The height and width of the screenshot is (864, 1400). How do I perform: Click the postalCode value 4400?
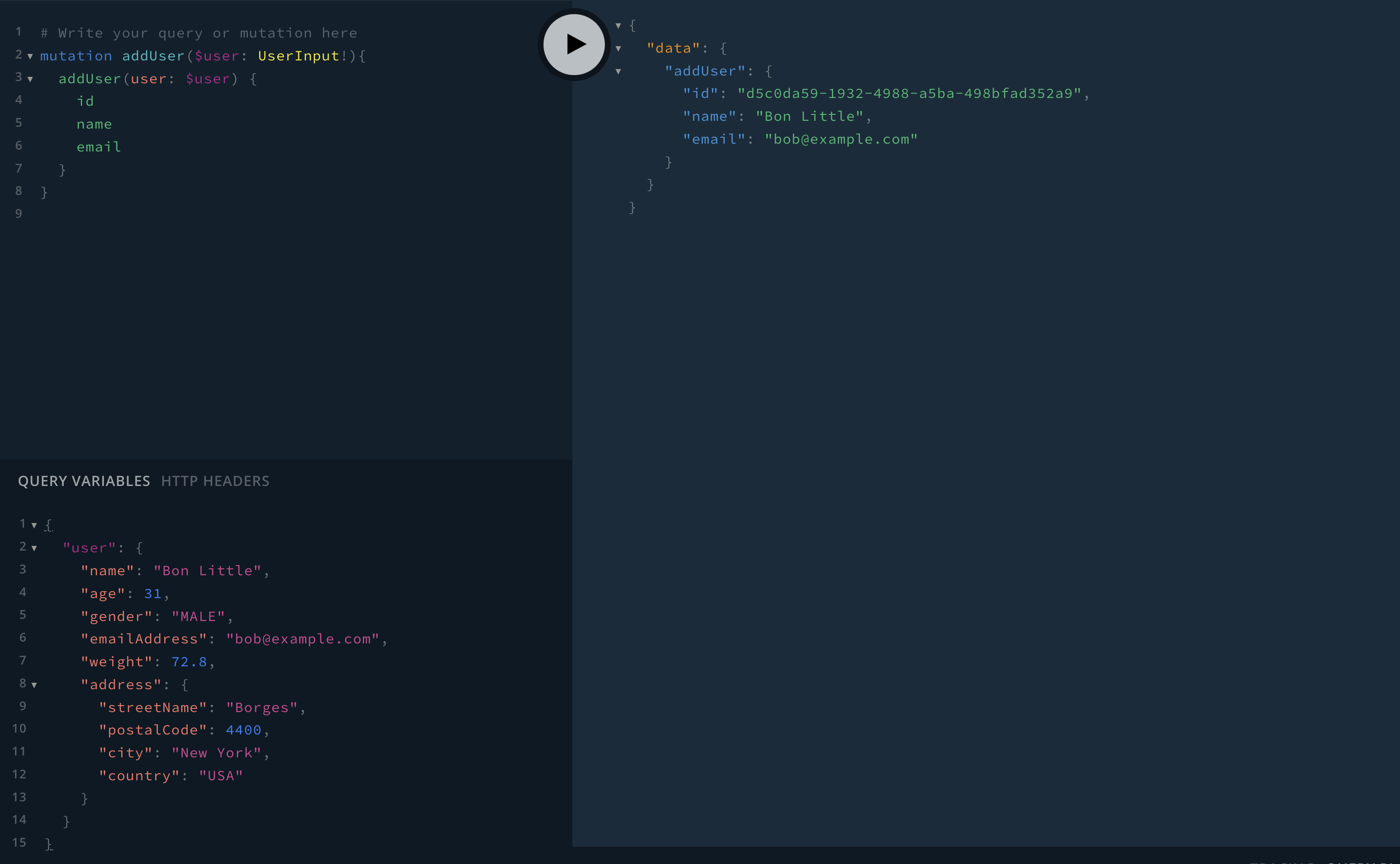[x=243, y=730]
